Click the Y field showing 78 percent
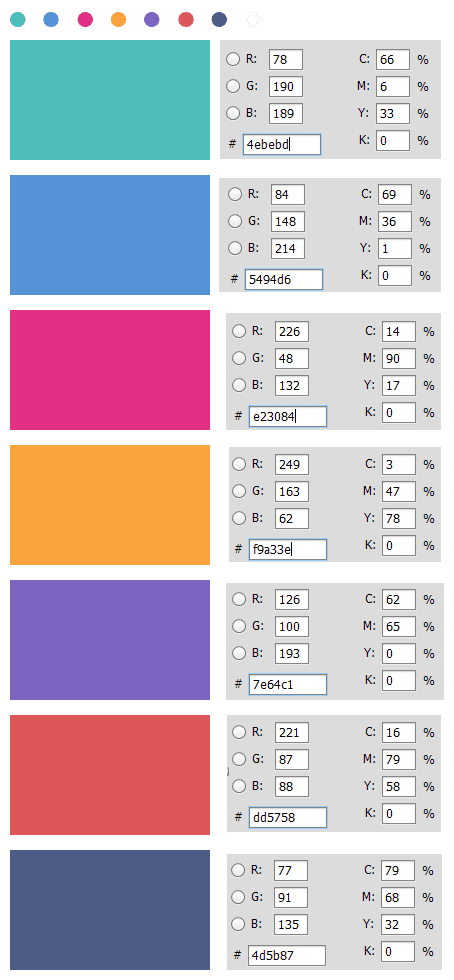This screenshot has width=454, height=980. click(398, 518)
